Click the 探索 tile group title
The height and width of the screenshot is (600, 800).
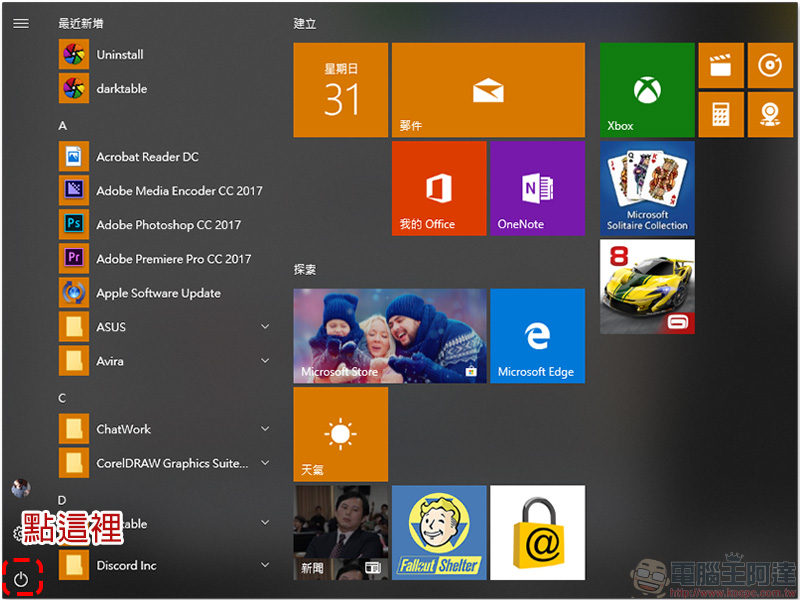pos(305,269)
